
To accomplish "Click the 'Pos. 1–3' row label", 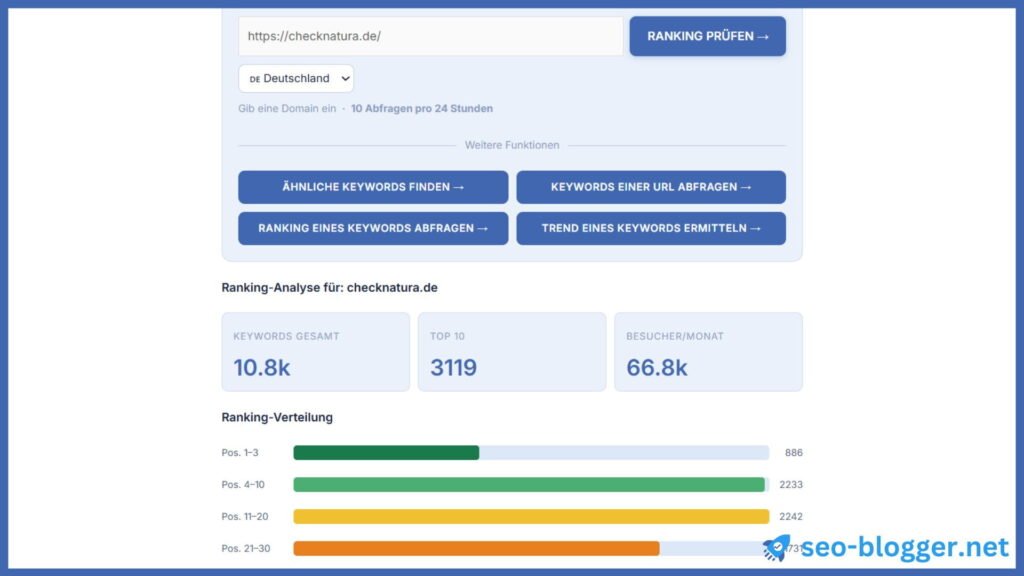I will click(x=240, y=453).
